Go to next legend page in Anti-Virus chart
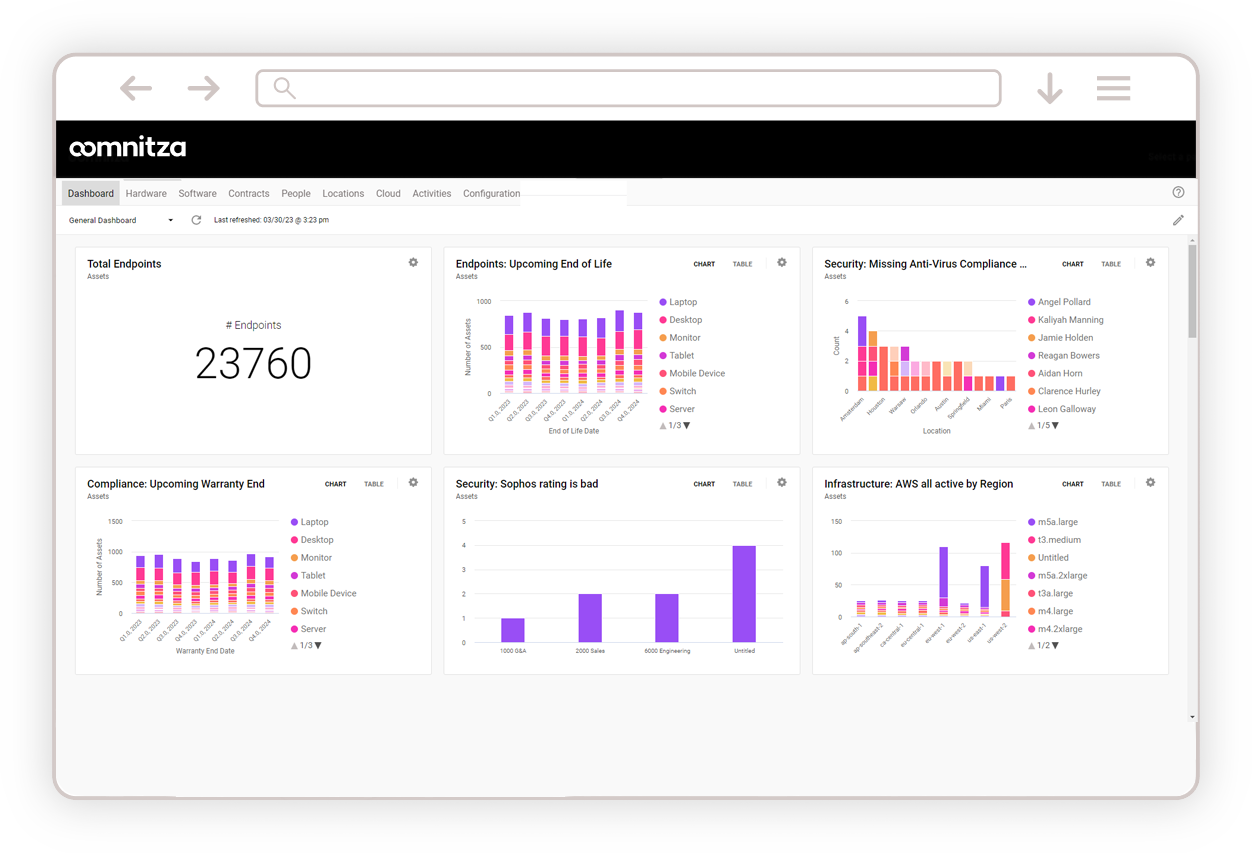Screen dimensions: 1252x853 1055,426
